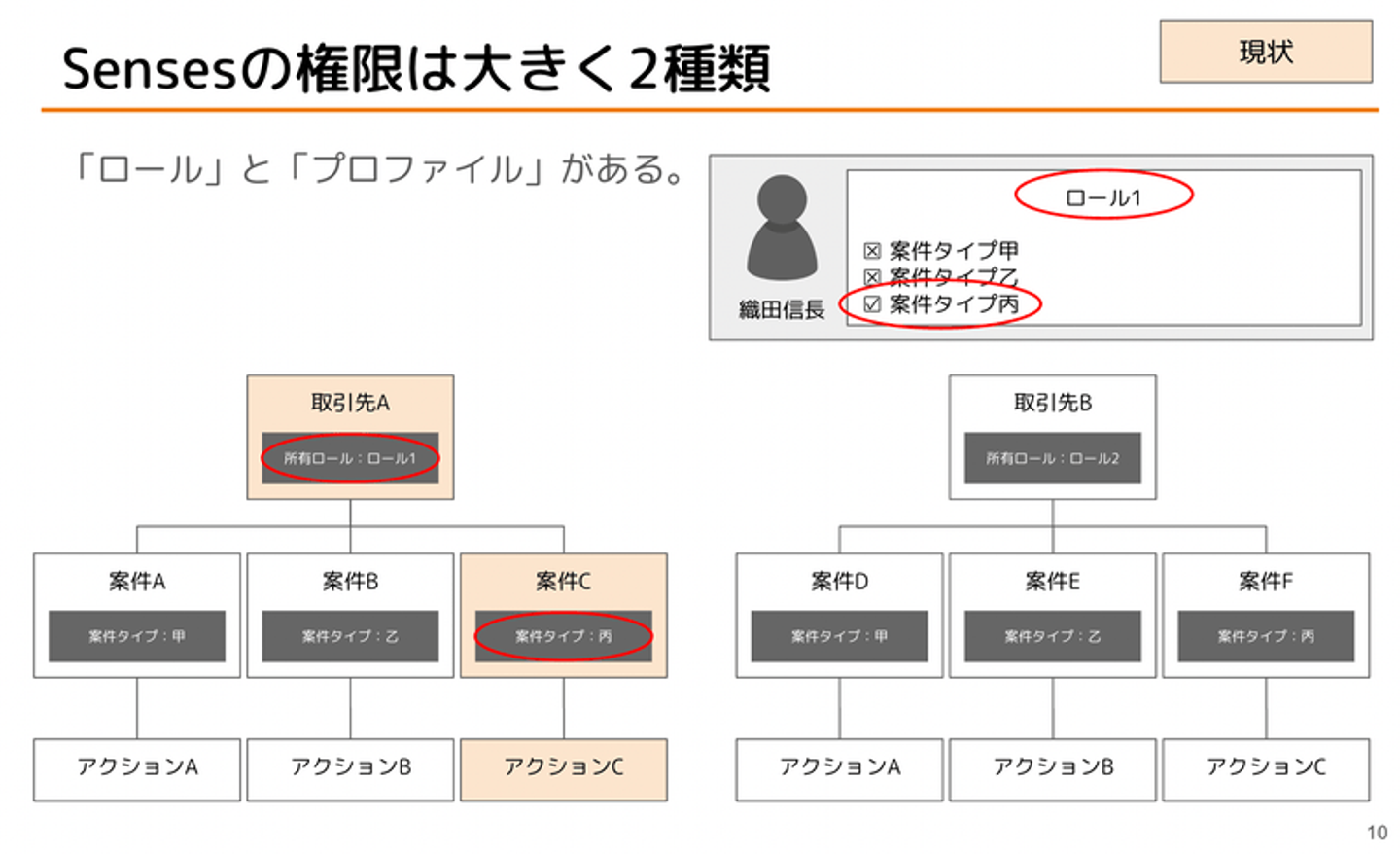Click the slide title Sensesの権限は大きく2種類

(x=416, y=68)
